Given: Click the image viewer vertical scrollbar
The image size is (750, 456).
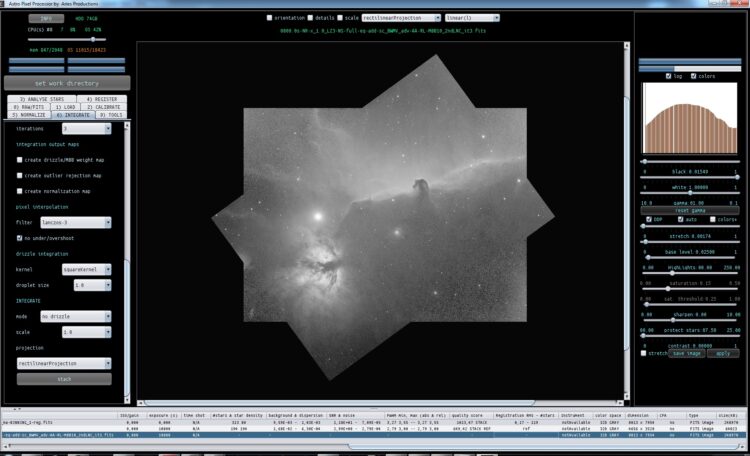Looking at the screenshot, I should (627, 220).
